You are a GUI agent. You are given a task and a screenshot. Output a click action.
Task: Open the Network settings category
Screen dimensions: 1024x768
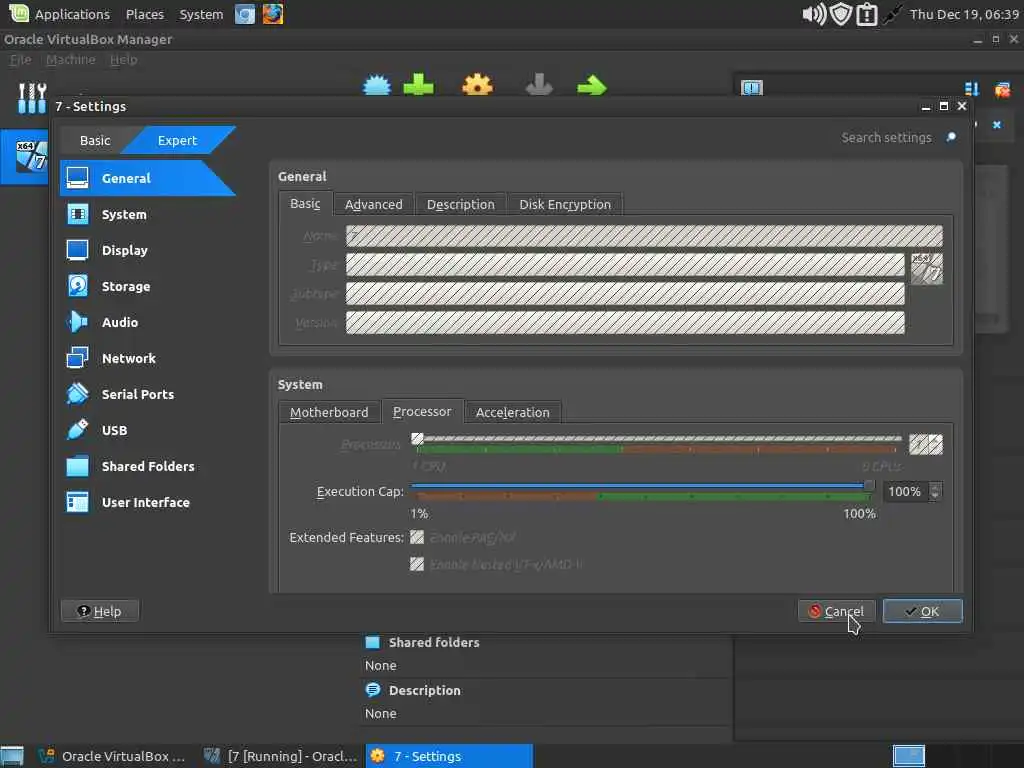pos(129,358)
